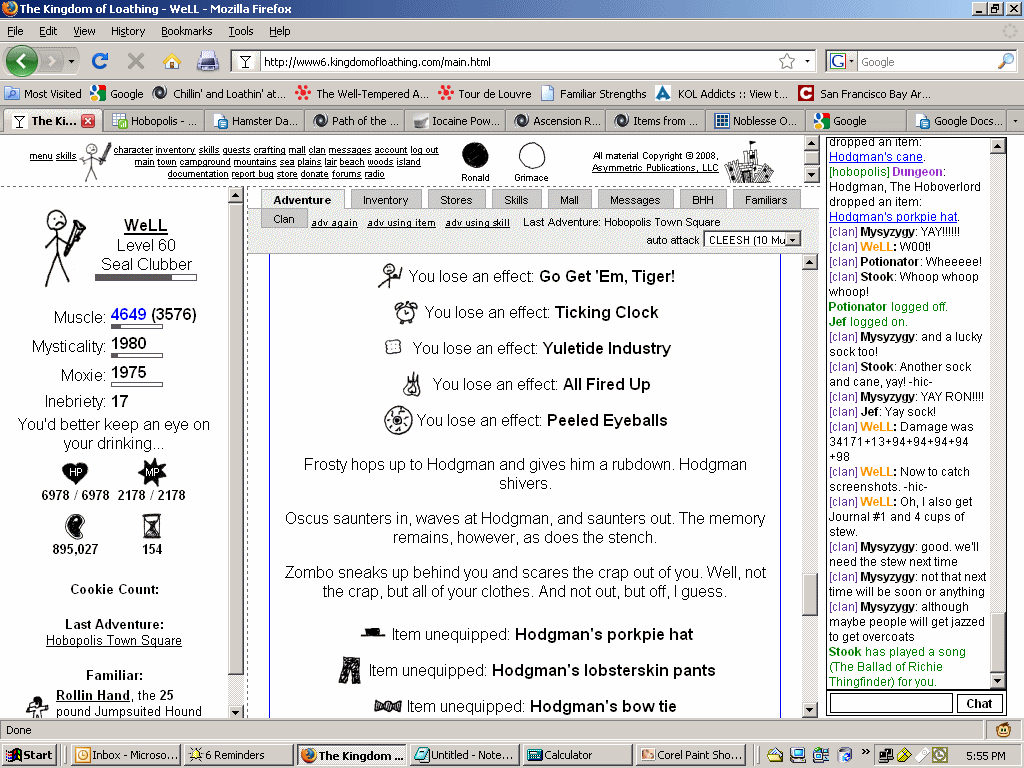
Task: Click the Chat send button
Action: coord(979,703)
